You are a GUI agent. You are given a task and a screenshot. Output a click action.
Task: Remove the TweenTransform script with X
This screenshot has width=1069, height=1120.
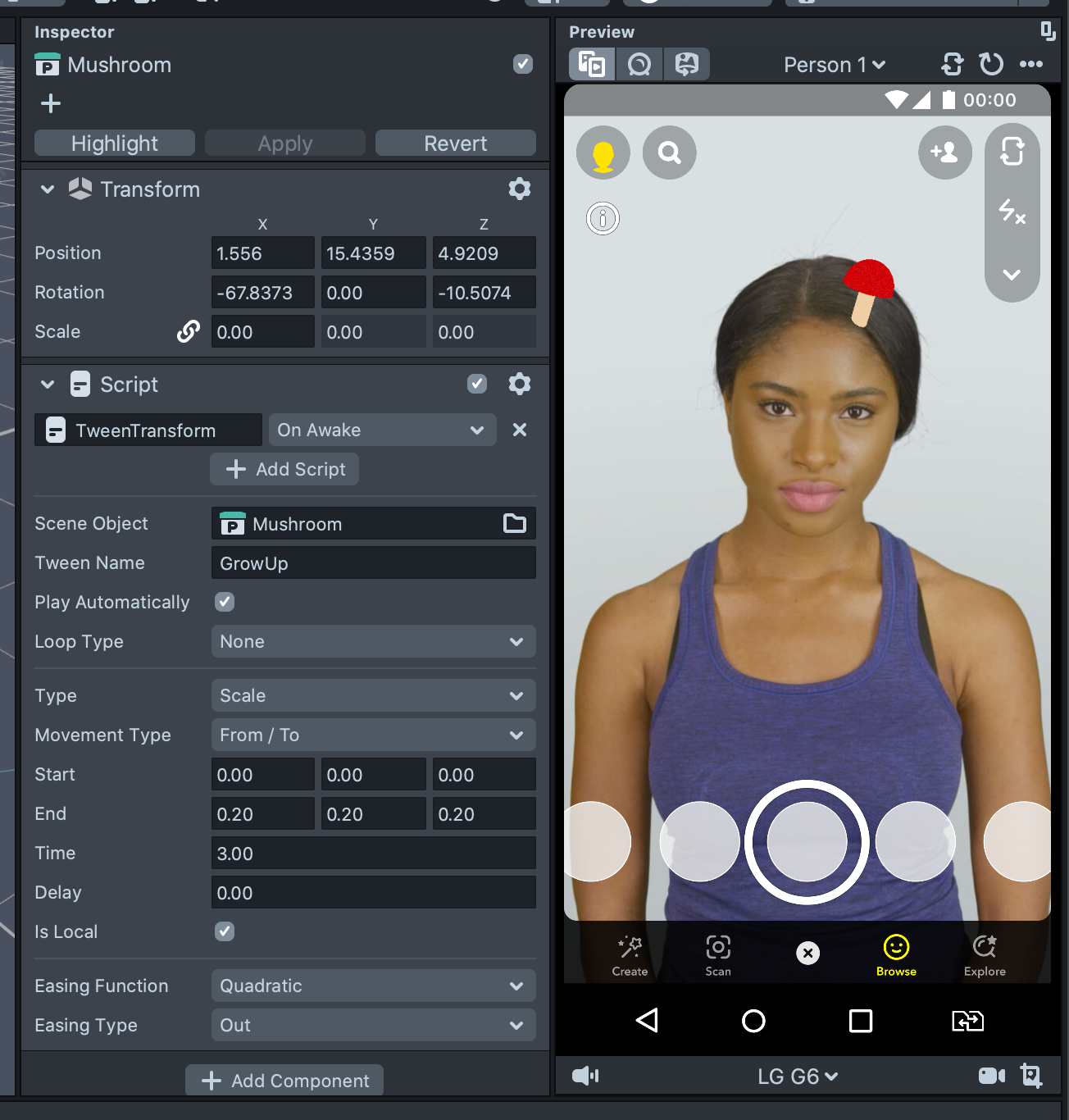pos(519,430)
